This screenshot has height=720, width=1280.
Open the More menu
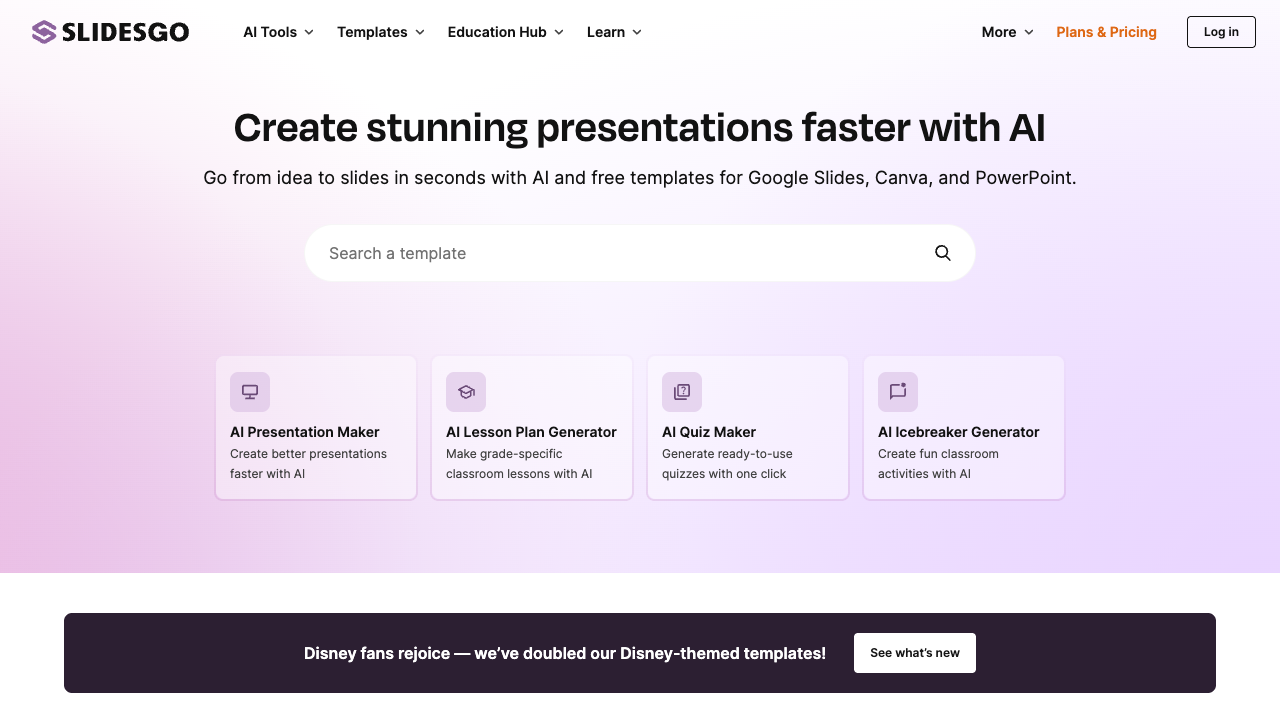pos(1005,32)
